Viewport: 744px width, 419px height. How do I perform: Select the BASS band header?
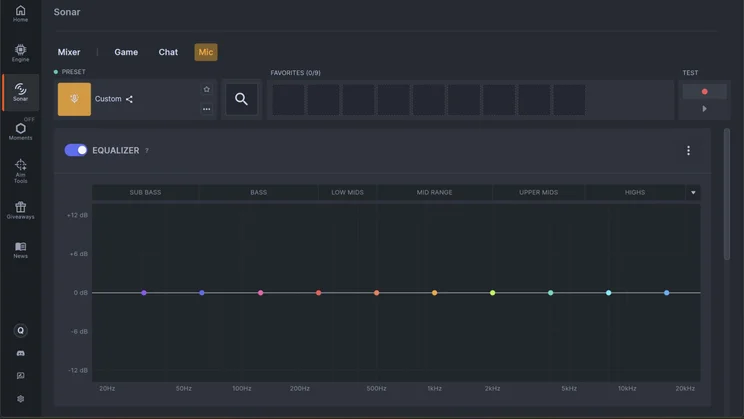(259, 192)
